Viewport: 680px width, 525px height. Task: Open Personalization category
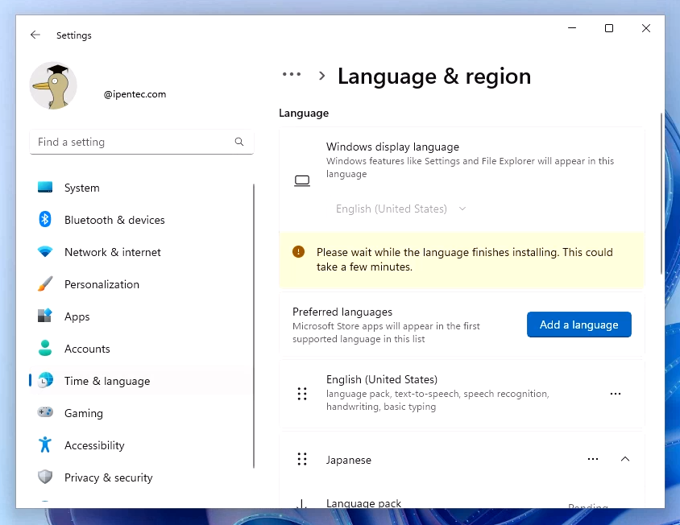(141, 284)
